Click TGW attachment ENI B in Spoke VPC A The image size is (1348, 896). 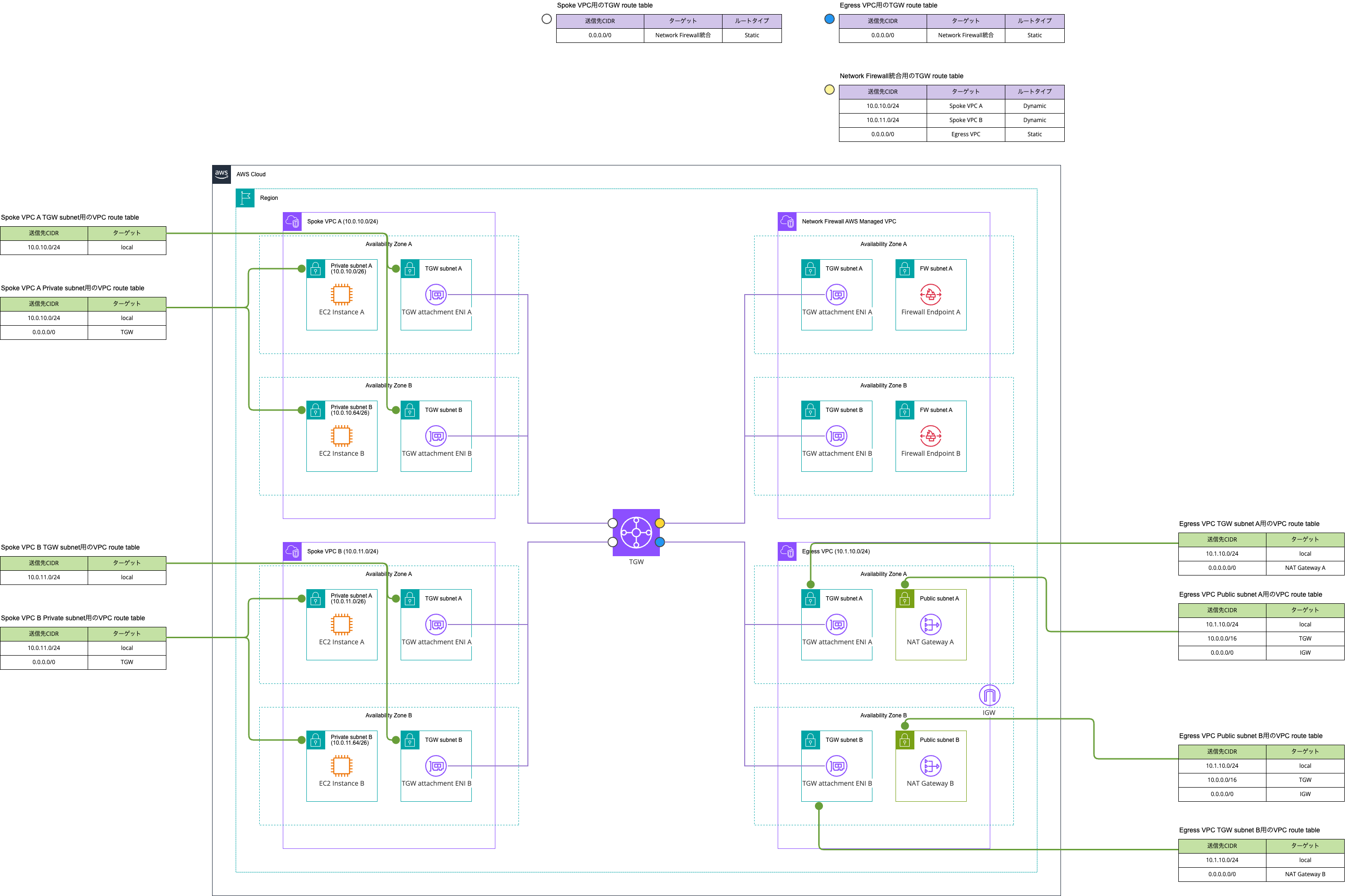[436, 436]
